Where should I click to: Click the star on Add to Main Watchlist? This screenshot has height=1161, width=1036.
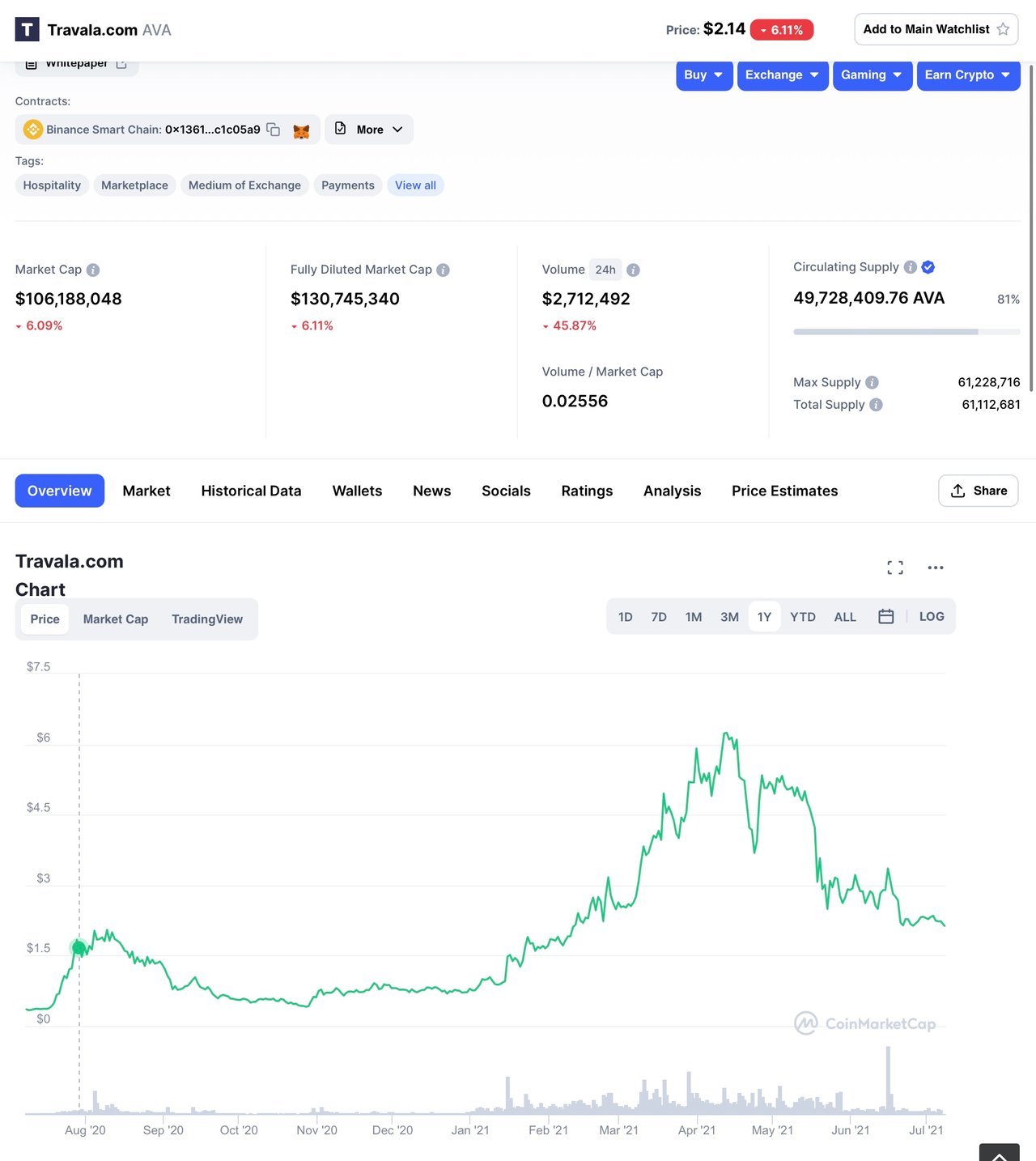(1003, 29)
